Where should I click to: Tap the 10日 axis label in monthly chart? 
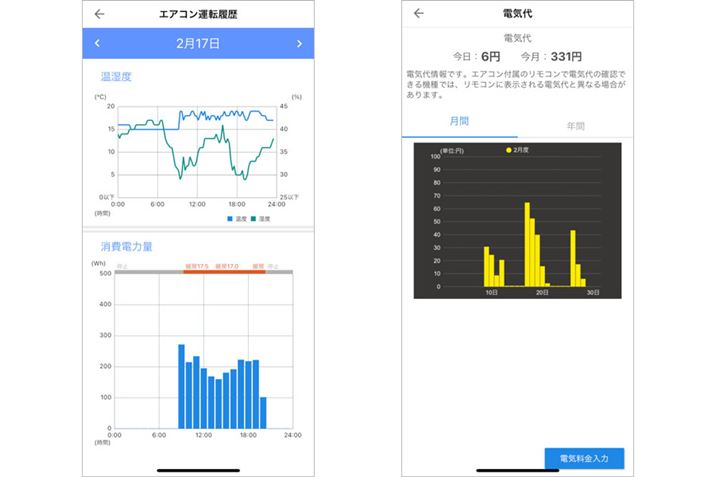[x=491, y=292]
